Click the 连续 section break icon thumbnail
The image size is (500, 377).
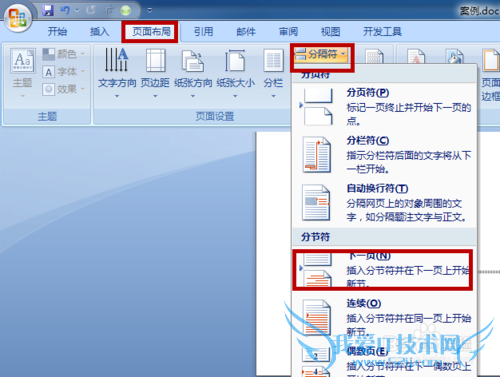[x=316, y=317]
